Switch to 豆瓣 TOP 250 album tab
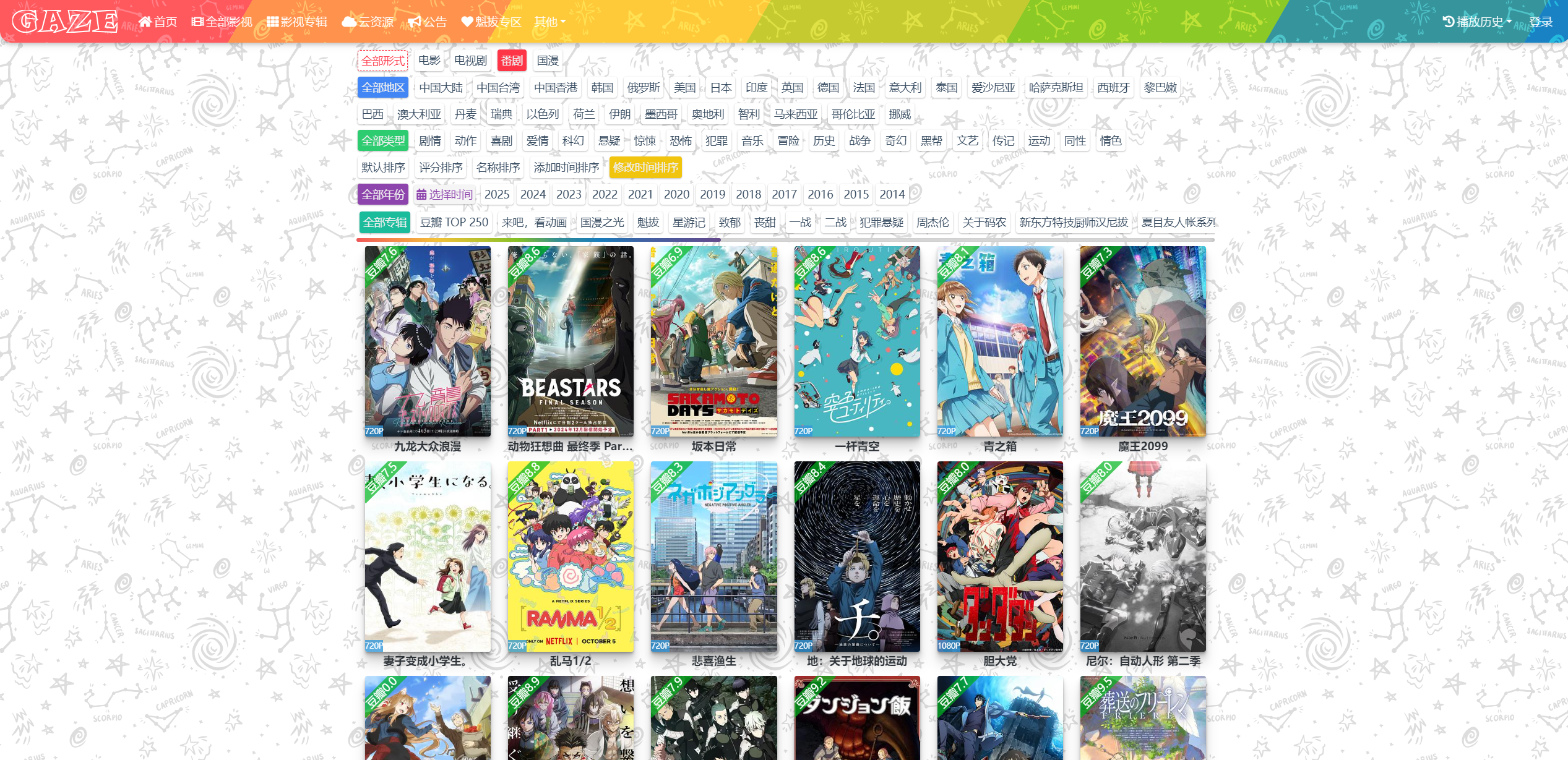 point(454,223)
